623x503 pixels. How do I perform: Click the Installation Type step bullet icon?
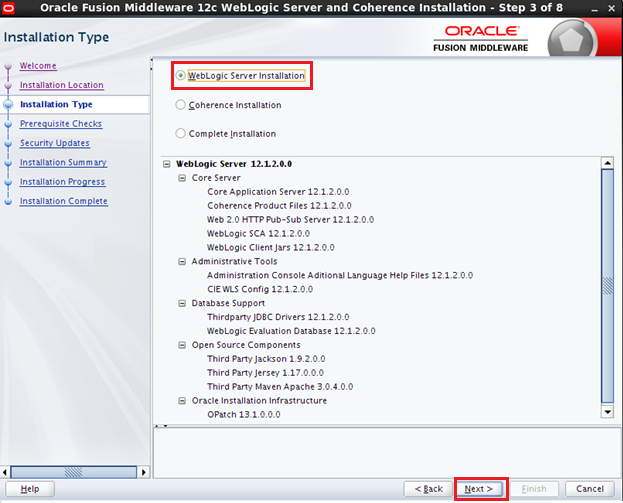(x=8, y=104)
